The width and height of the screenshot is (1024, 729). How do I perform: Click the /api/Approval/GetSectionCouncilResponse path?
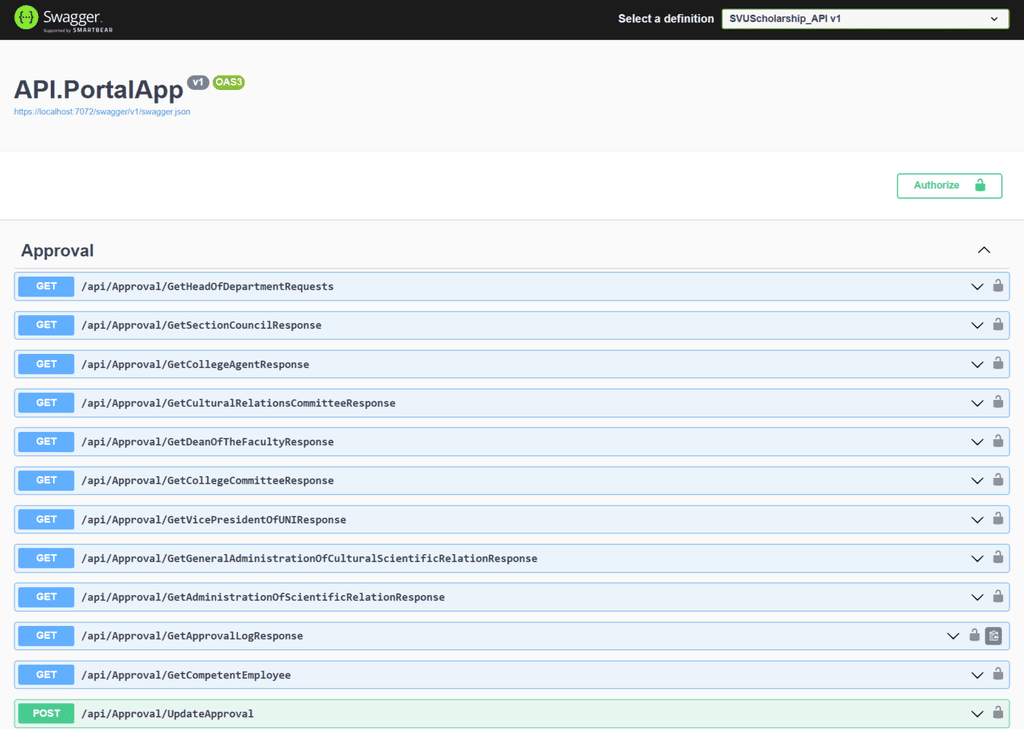point(201,325)
